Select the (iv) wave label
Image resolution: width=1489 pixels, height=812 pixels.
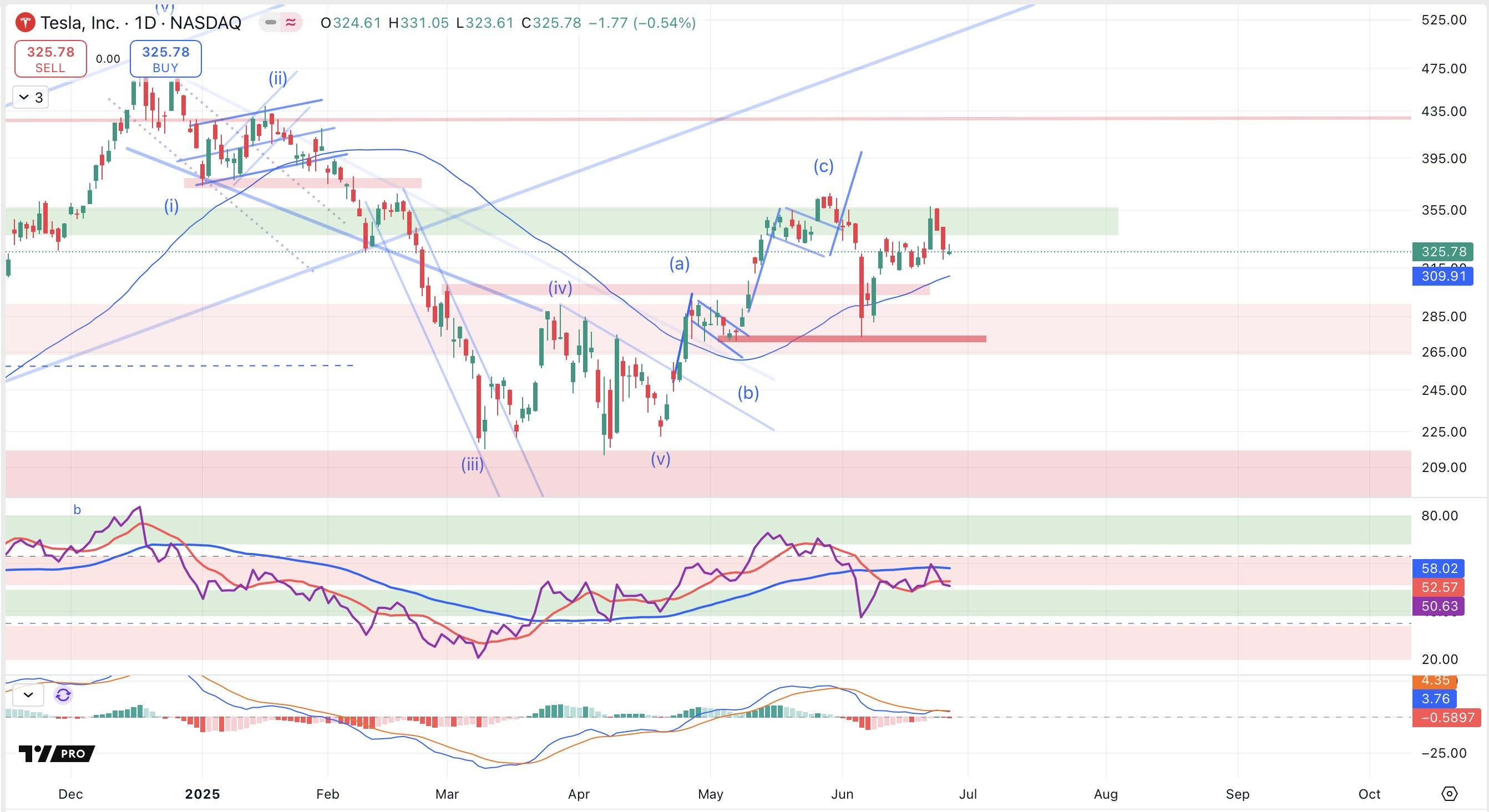[x=560, y=288]
